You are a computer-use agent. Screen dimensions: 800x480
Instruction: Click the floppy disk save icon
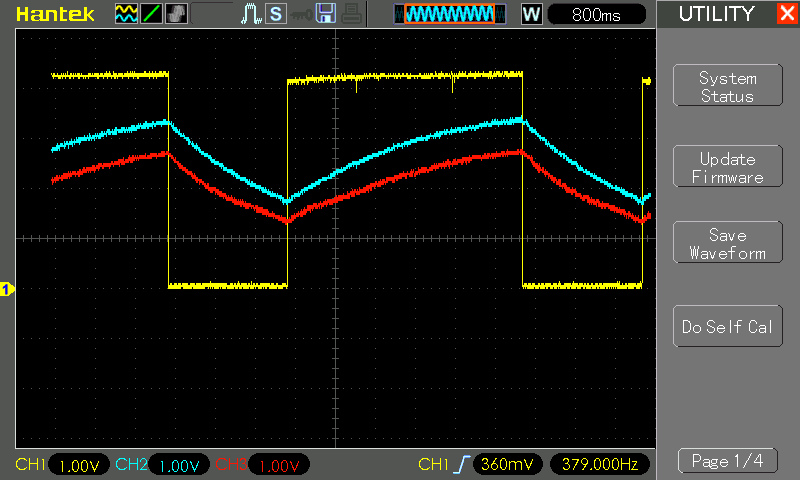pos(325,14)
